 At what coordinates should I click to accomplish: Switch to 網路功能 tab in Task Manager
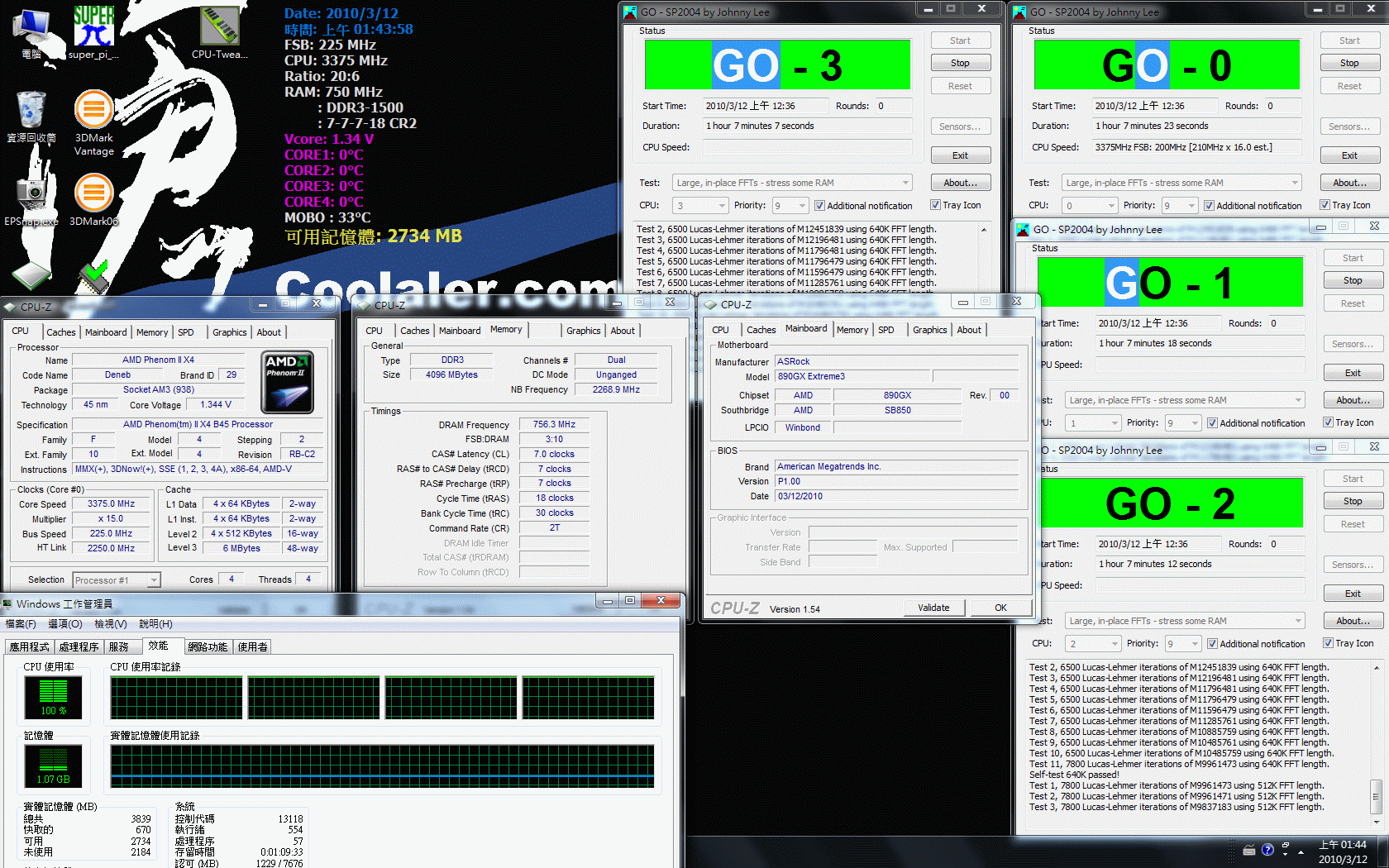point(208,647)
